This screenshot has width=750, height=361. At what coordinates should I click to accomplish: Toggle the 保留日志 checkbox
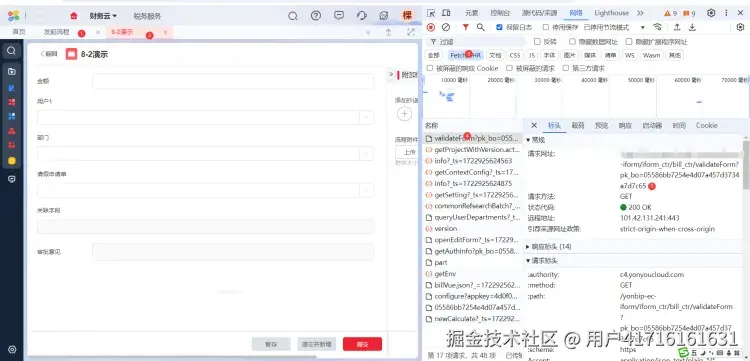tap(499, 27)
